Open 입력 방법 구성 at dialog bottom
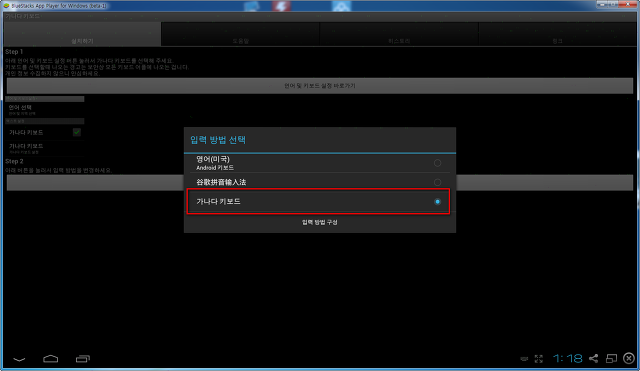 coord(320,222)
